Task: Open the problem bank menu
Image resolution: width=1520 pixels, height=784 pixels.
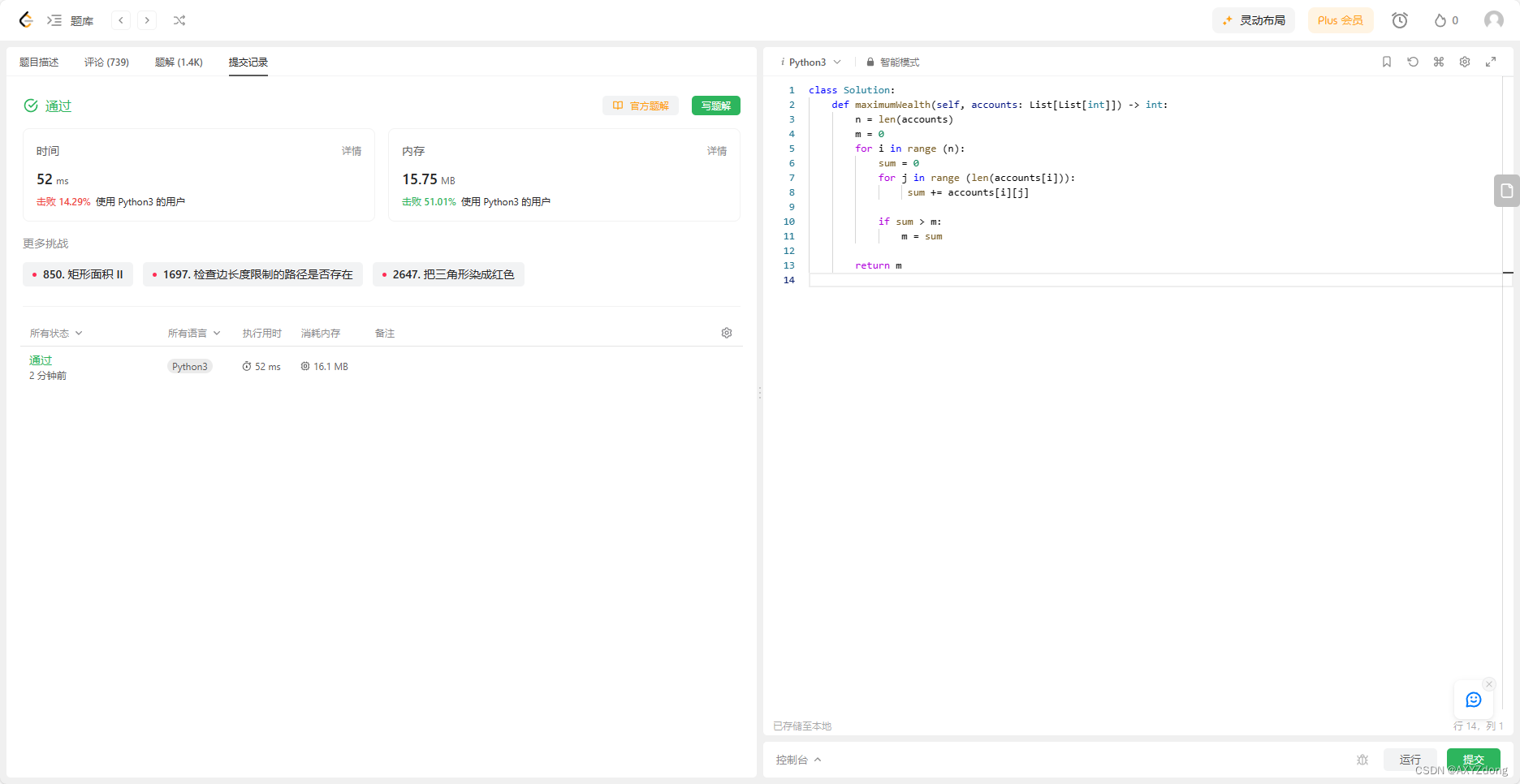Action: (x=82, y=20)
